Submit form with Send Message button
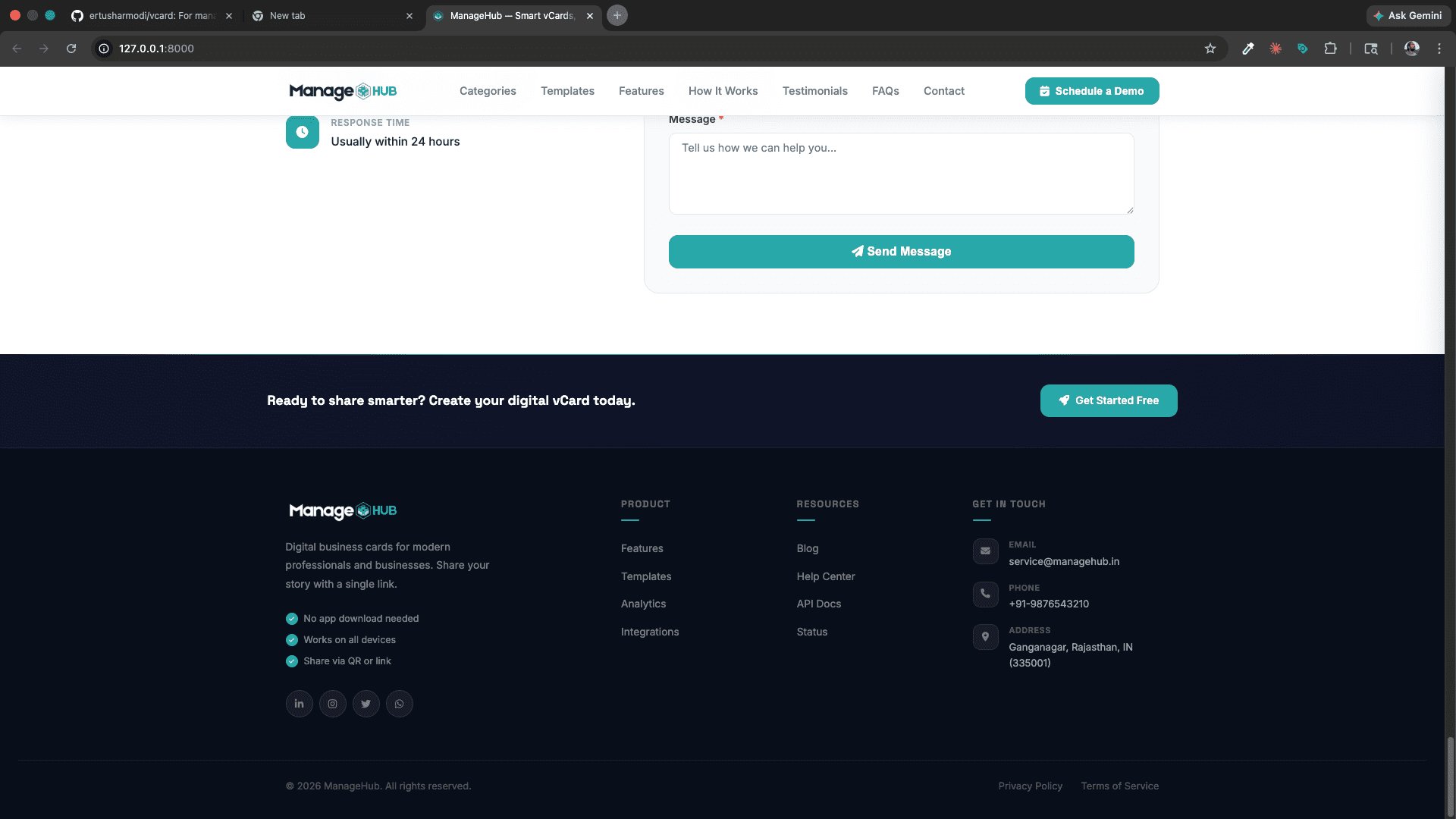Image resolution: width=1456 pixels, height=819 pixels. (x=902, y=252)
